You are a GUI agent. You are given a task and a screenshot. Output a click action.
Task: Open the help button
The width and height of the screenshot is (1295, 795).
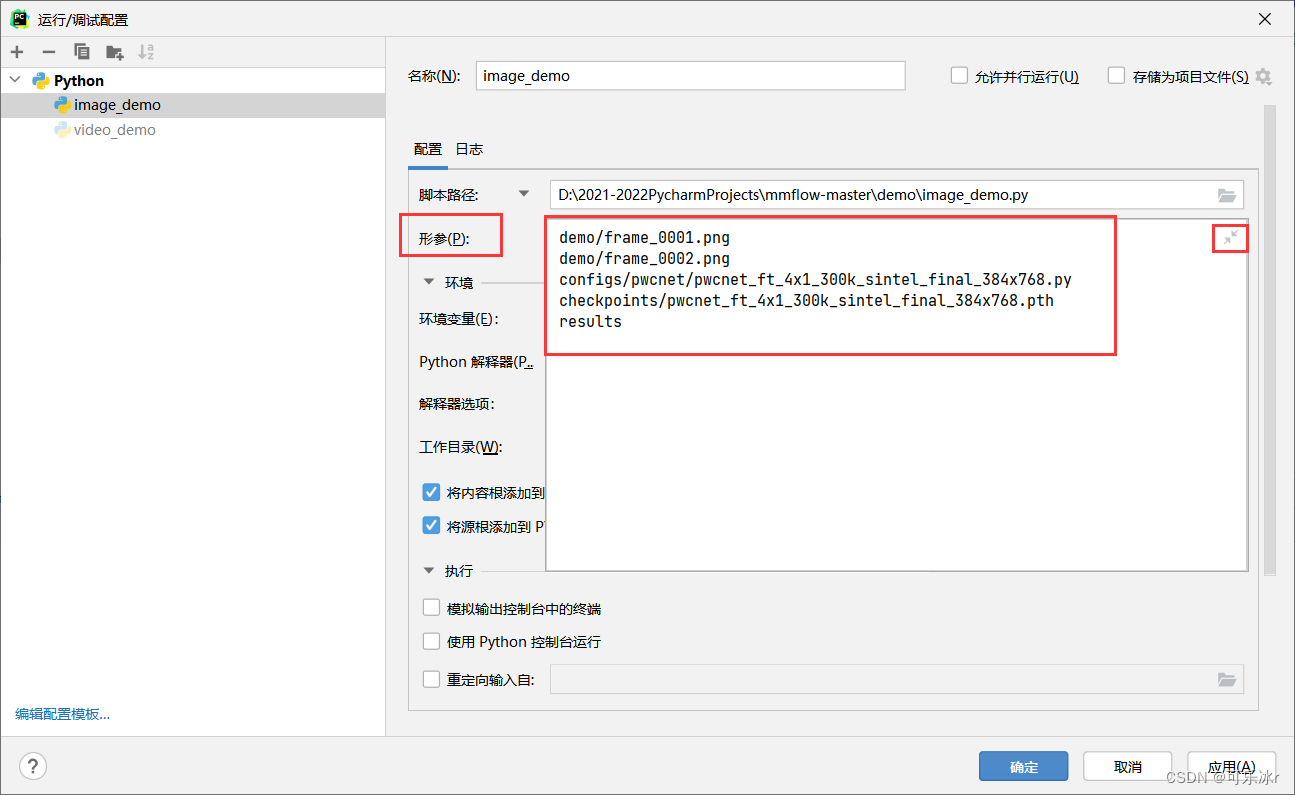pyautogui.click(x=32, y=766)
